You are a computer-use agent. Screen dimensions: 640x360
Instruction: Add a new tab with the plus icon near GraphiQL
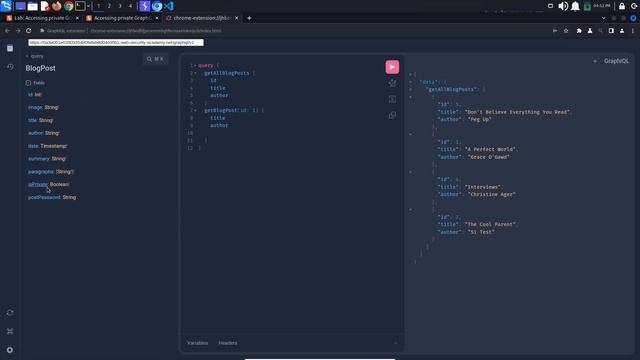[595, 61]
